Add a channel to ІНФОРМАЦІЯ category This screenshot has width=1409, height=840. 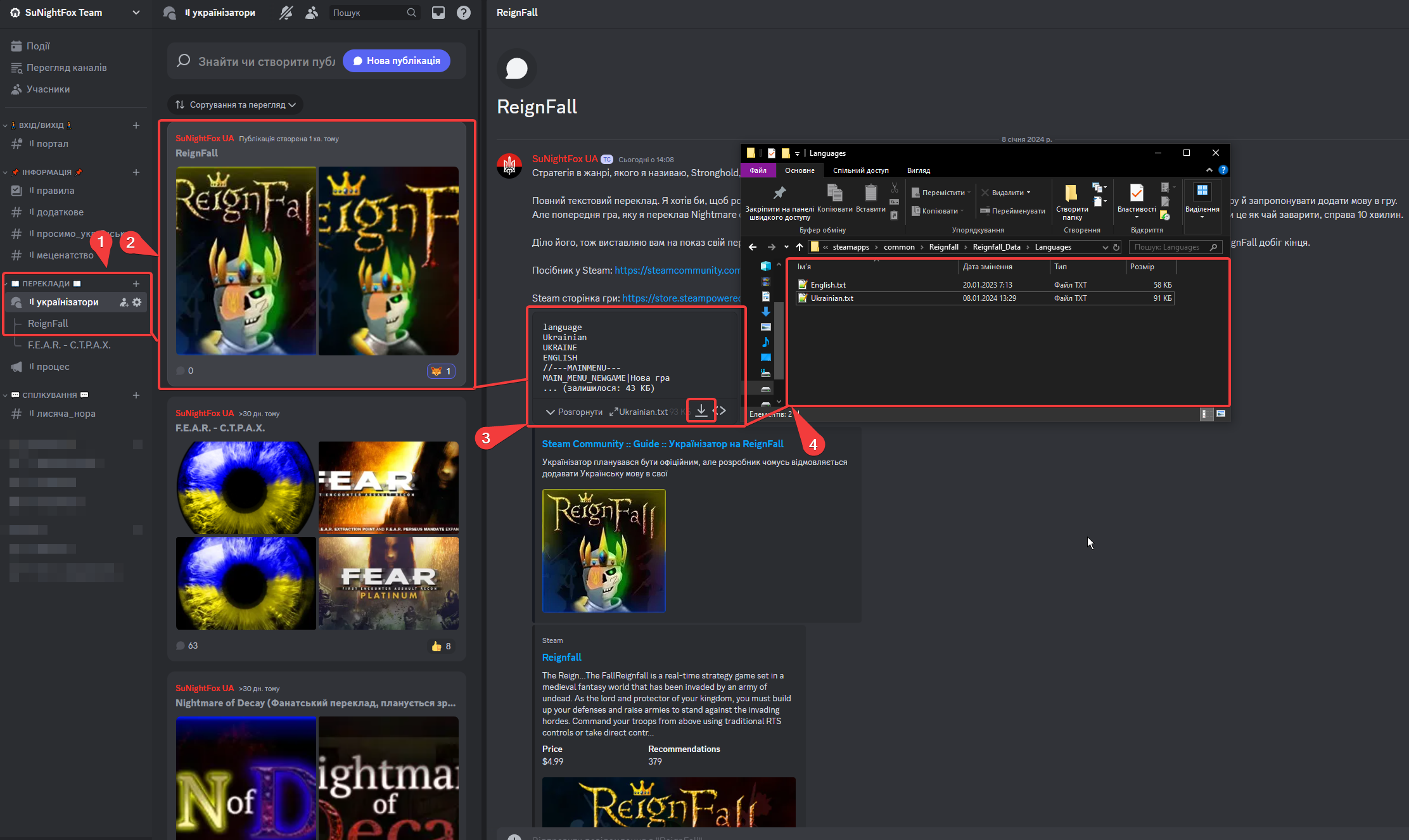coord(136,172)
